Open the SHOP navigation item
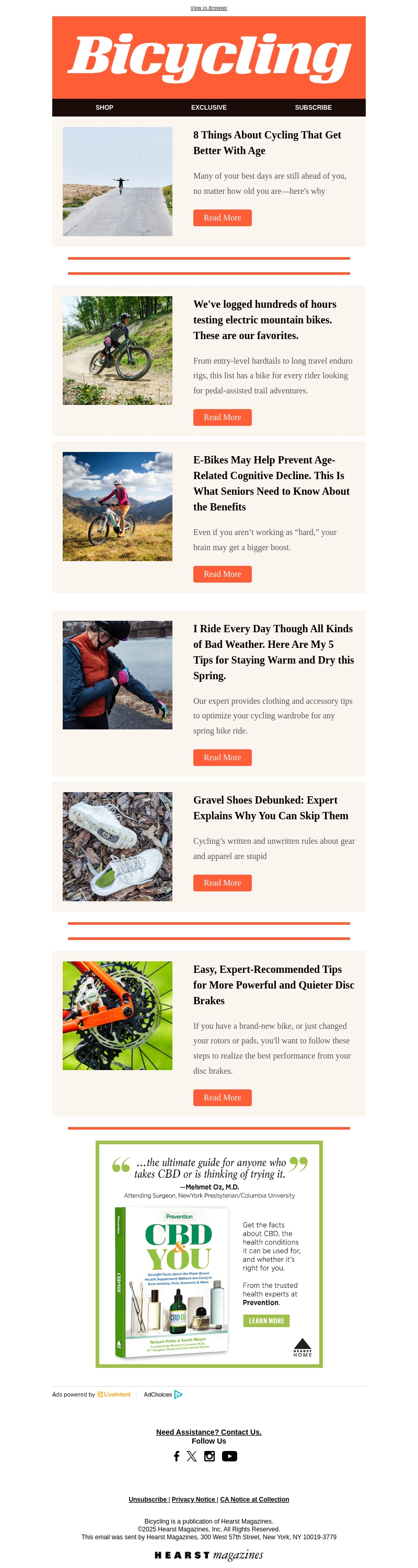This screenshot has width=418, height=1568. [x=104, y=107]
